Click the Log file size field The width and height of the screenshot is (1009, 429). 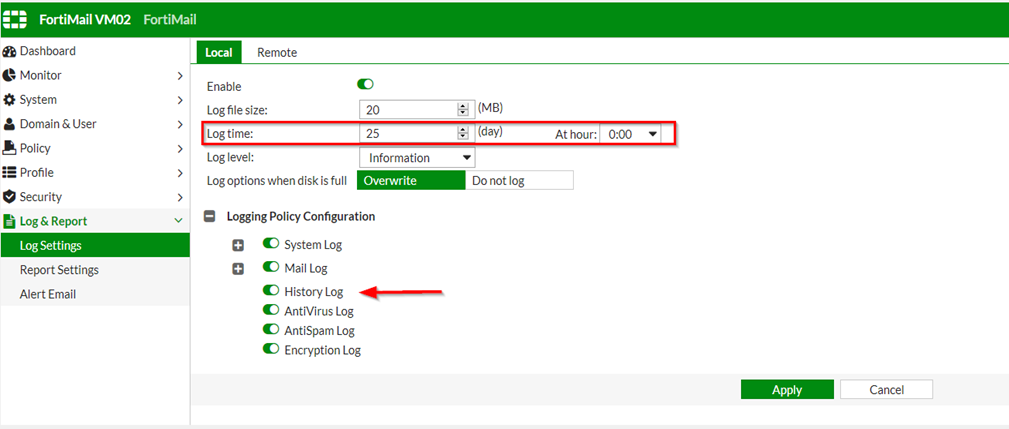coord(407,109)
